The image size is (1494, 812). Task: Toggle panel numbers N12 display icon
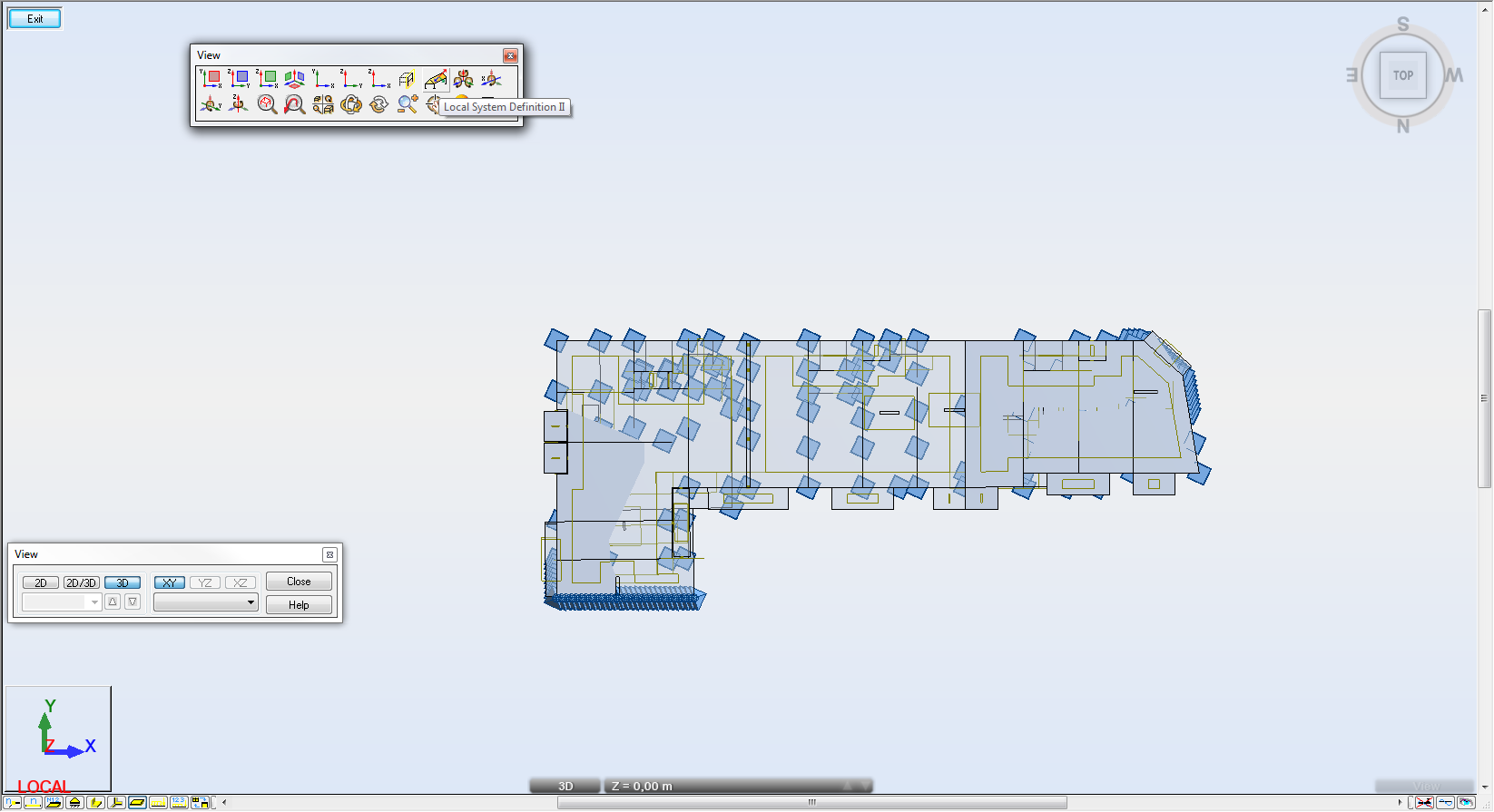[x=54, y=802]
